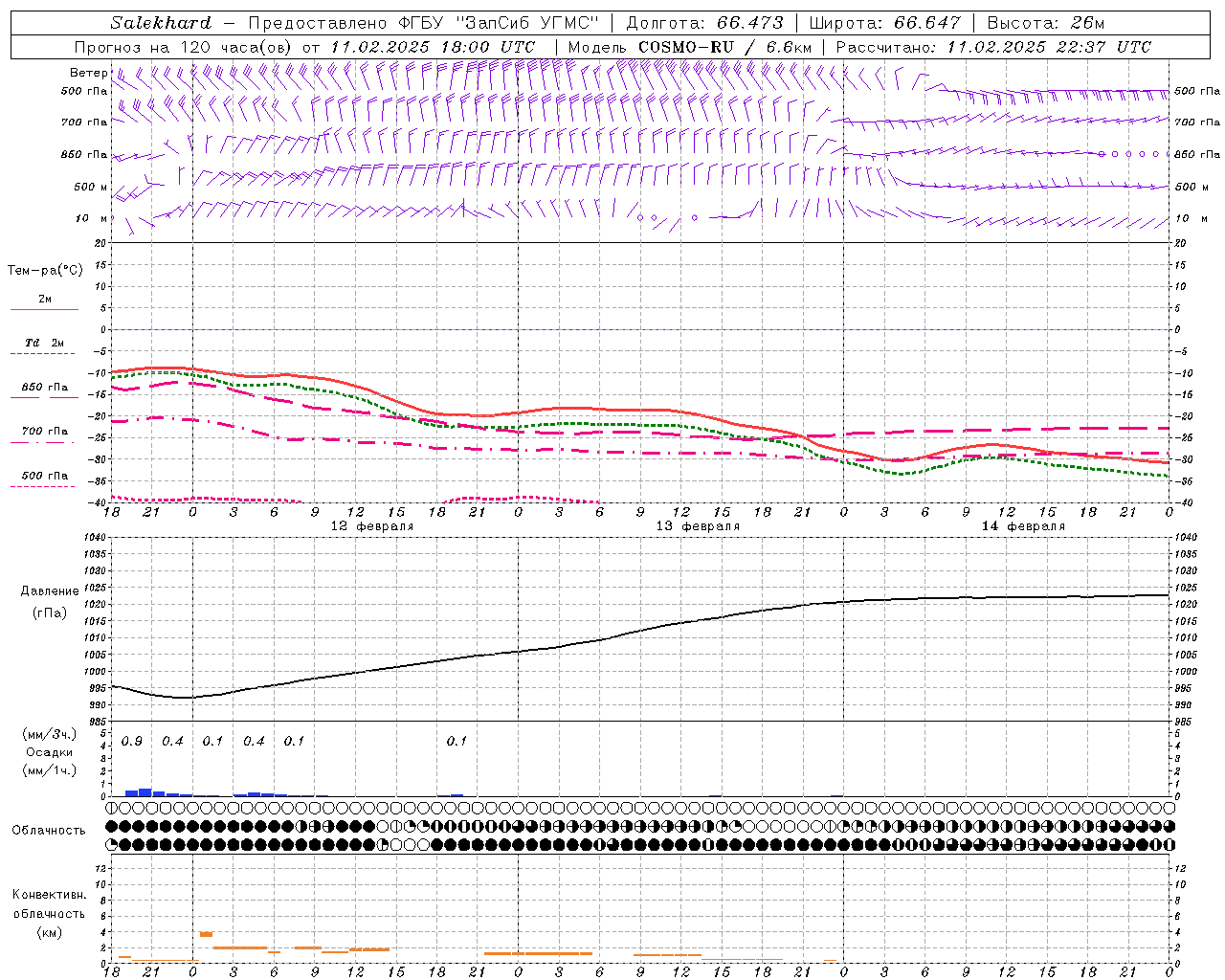Viewport: 1225px width, 980px height.
Task: Select the 14 февраля date label
Action: (x=1023, y=526)
